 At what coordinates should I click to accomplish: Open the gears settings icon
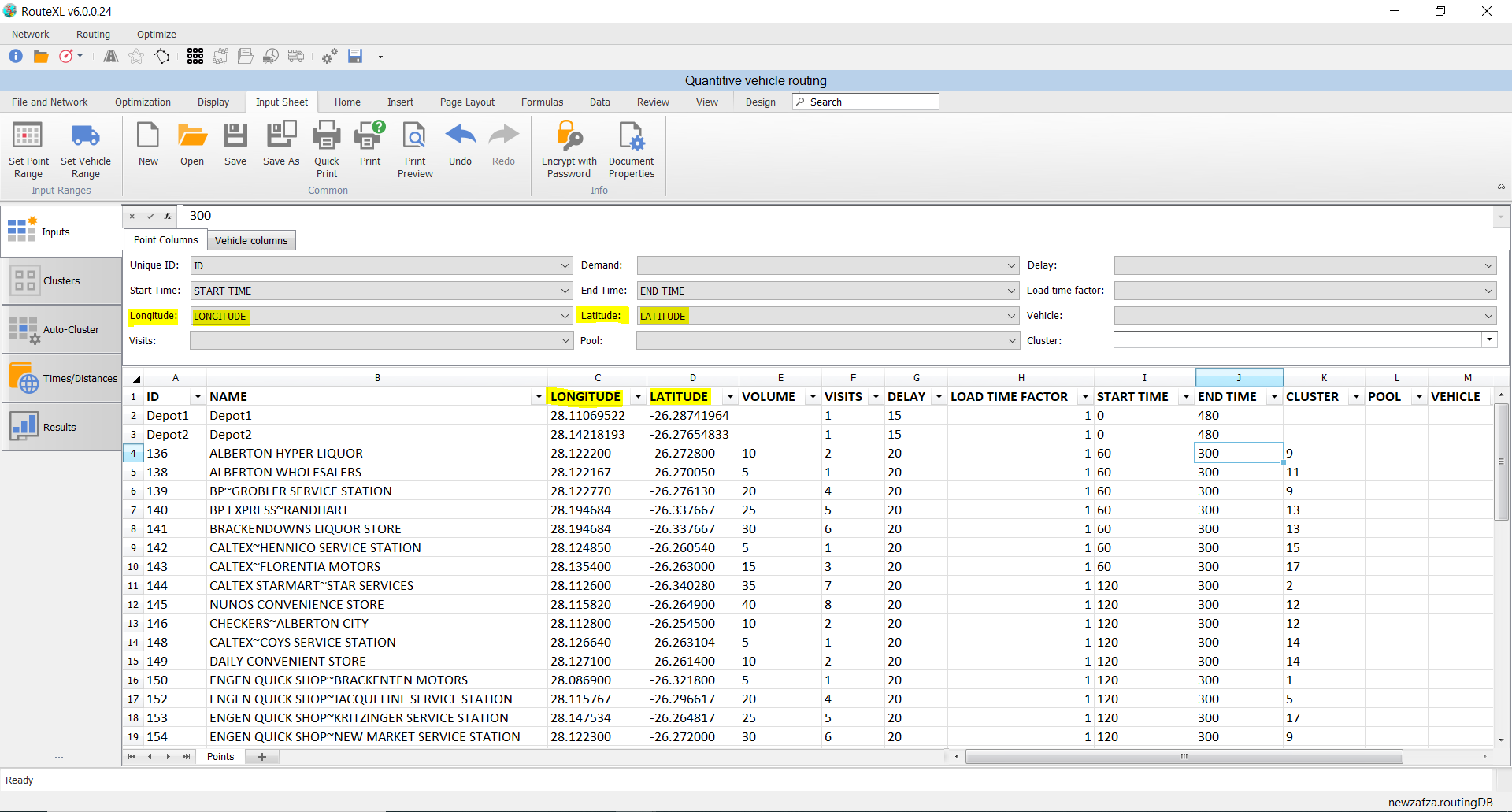(329, 56)
